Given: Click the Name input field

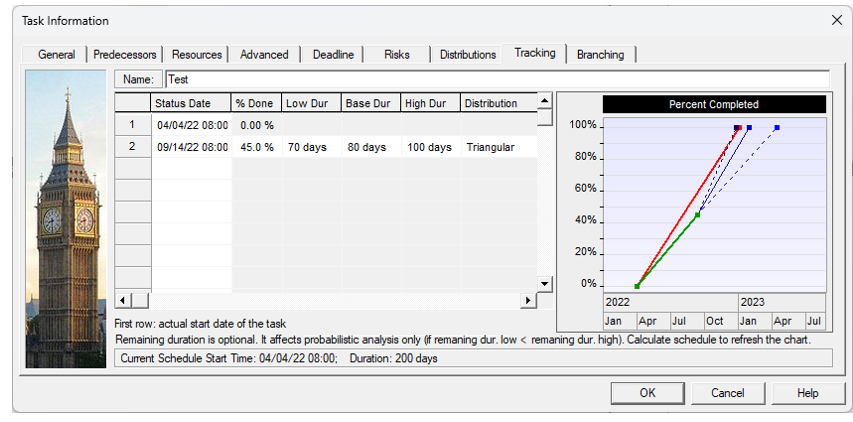Looking at the screenshot, I should [x=496, y=79].
